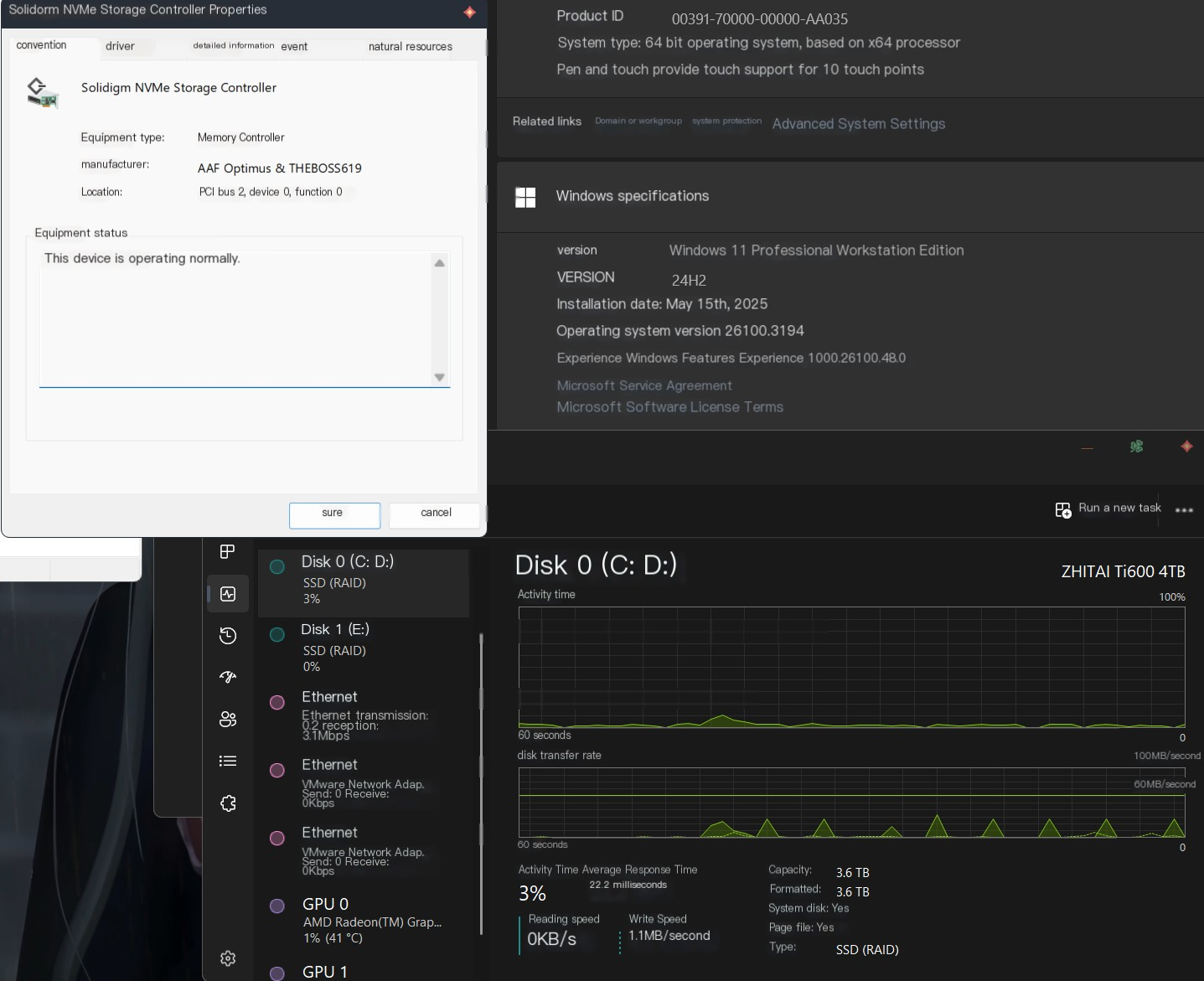Click the Reading speed 0KB/s value
Viewport: 1204px width, 981px height.
pyautogui.click(x=551, y=939)
